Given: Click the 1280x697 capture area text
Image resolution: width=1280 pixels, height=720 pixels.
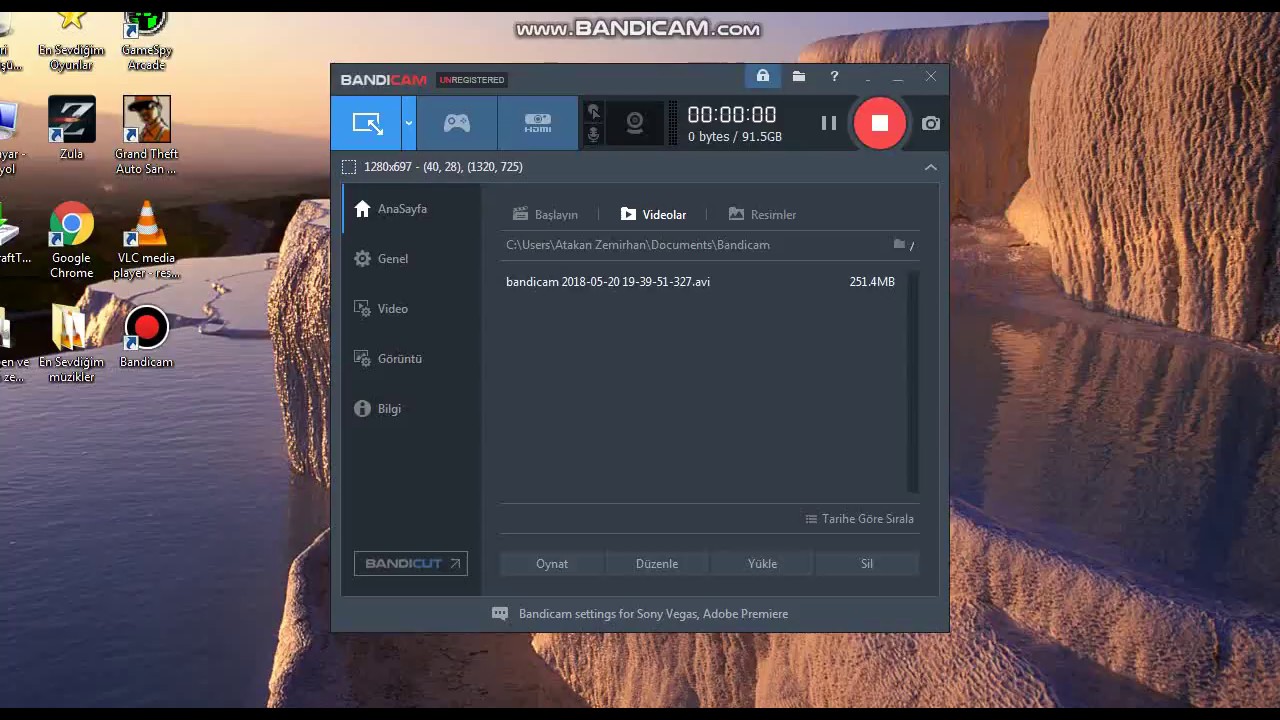Looking at the screenshot, I should pos(443,167).
